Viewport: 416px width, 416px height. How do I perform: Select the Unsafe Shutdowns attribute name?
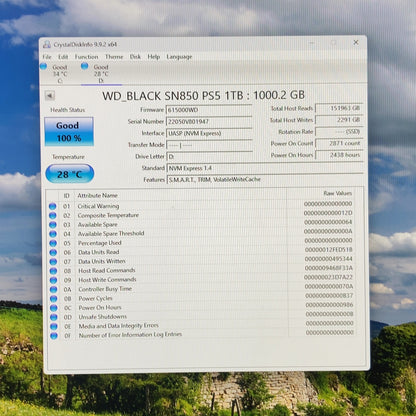103,317
